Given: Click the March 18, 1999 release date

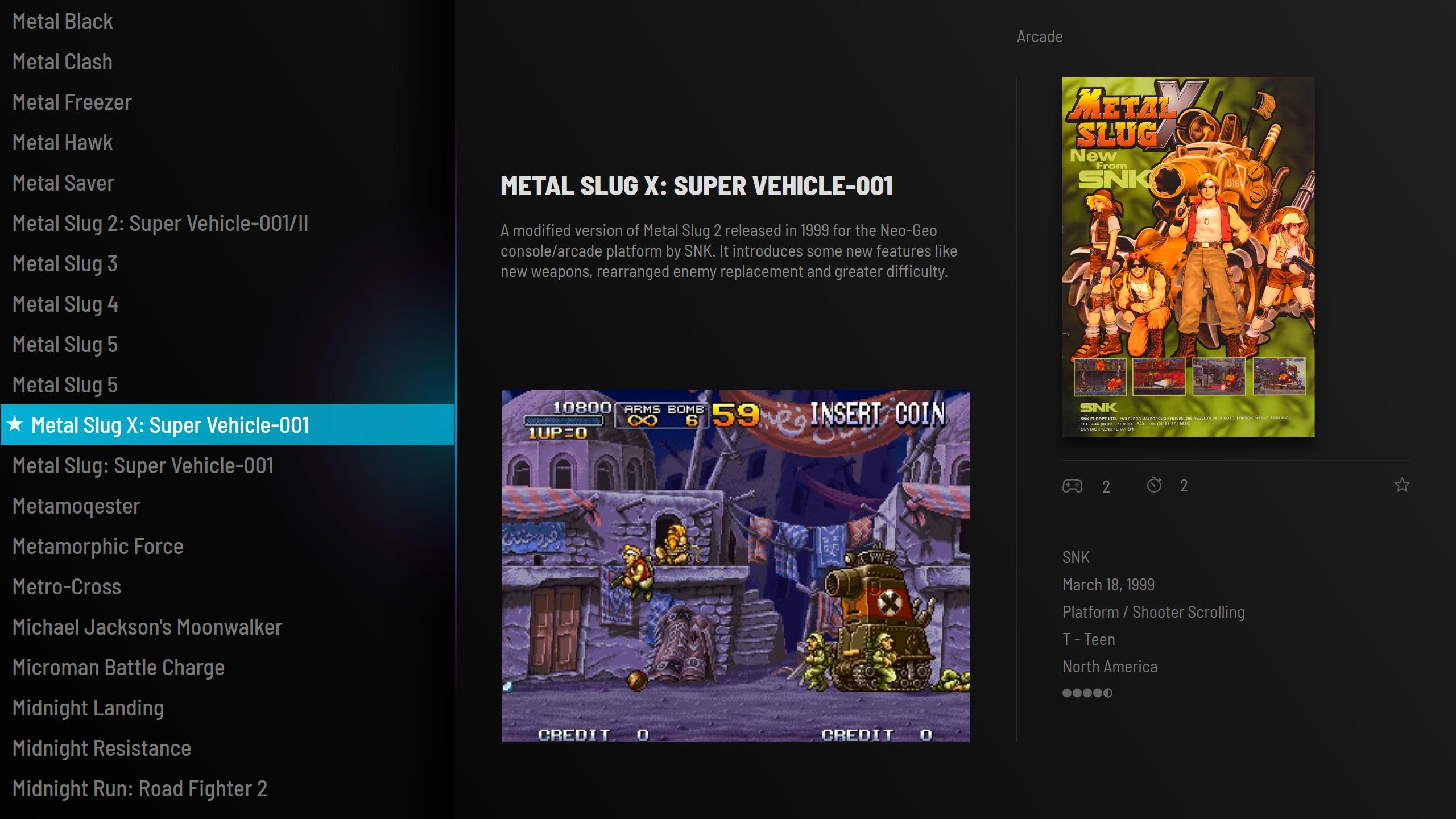Looking at the screenshot, I should [1108, 585].
